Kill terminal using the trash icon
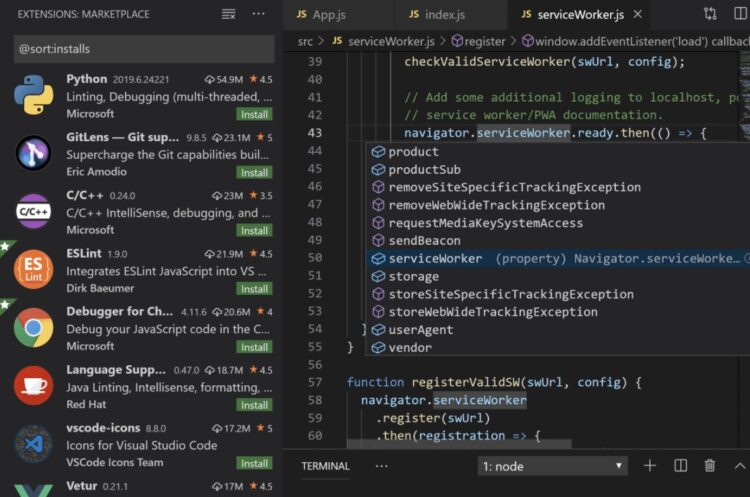Screen dimensions: 750x497 [710, 466]
